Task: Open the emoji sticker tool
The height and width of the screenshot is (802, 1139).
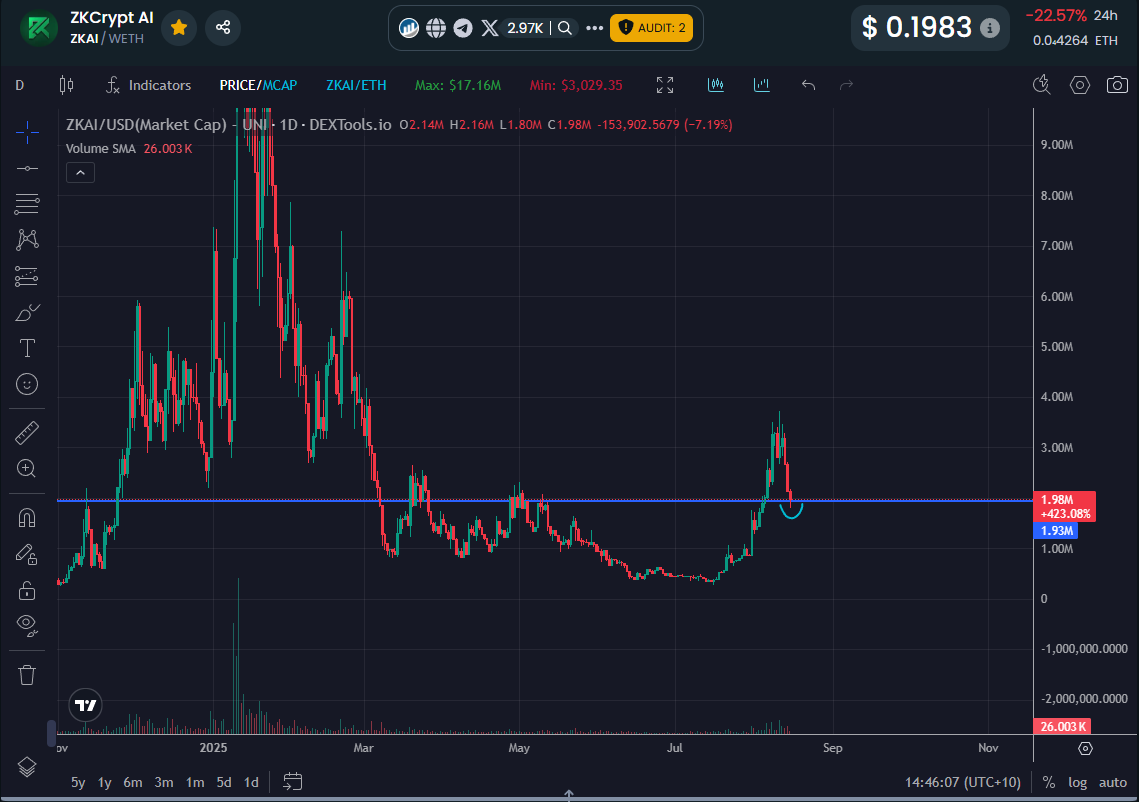Action: click(x=26, y=383)
